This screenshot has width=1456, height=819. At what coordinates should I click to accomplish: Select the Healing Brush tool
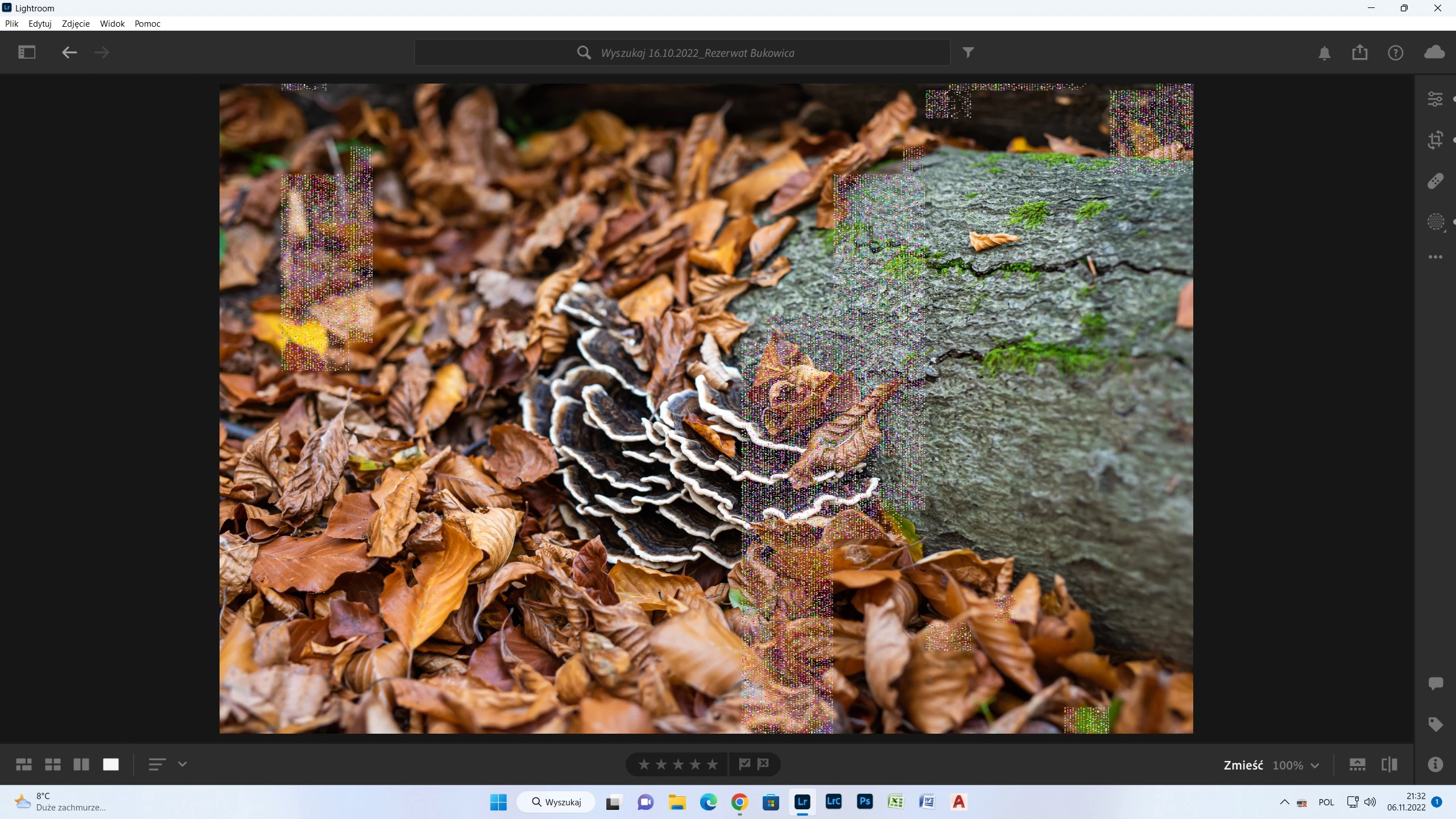1435,181
